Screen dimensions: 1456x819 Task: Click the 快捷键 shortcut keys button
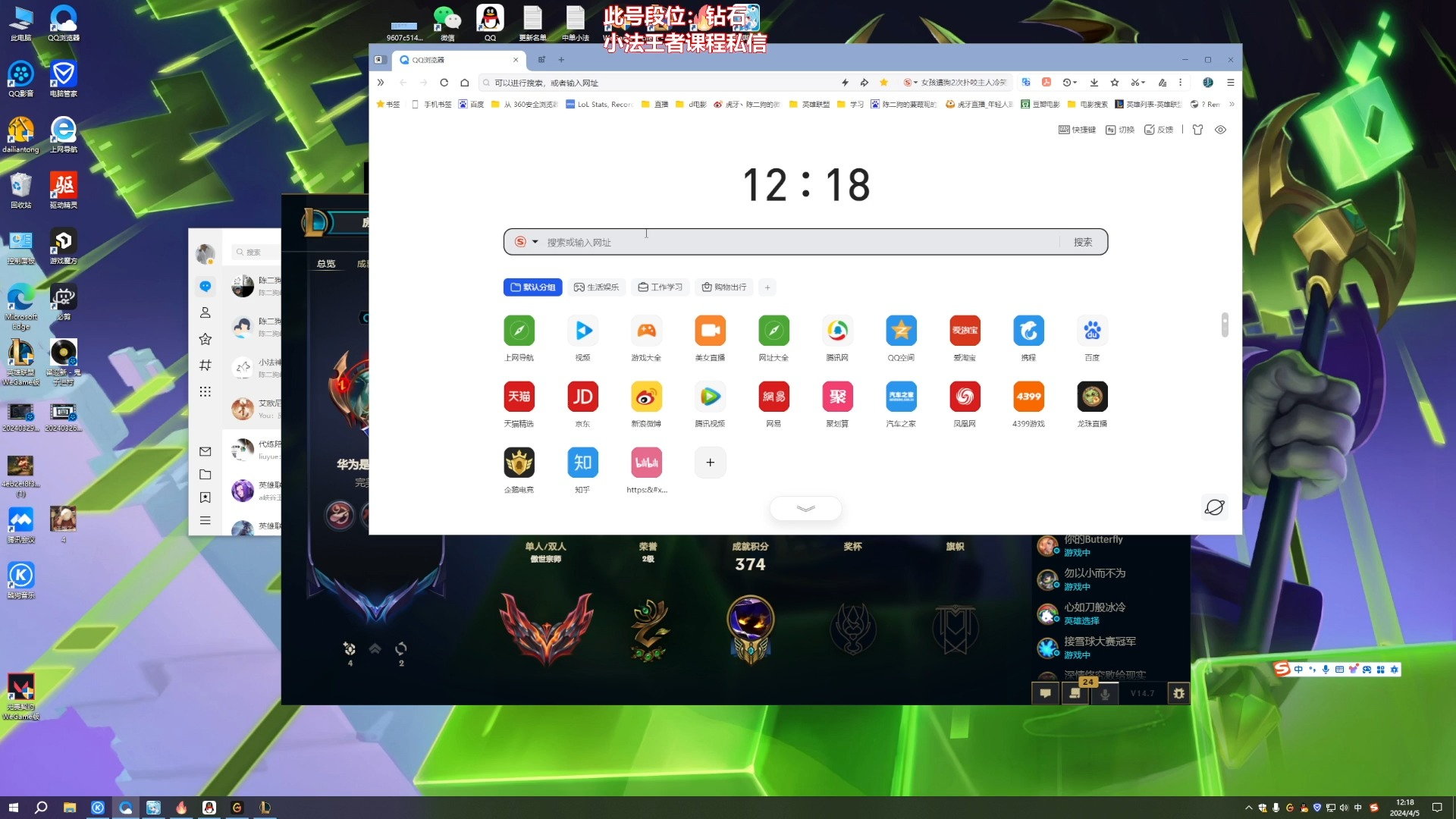pos(1077,130)
